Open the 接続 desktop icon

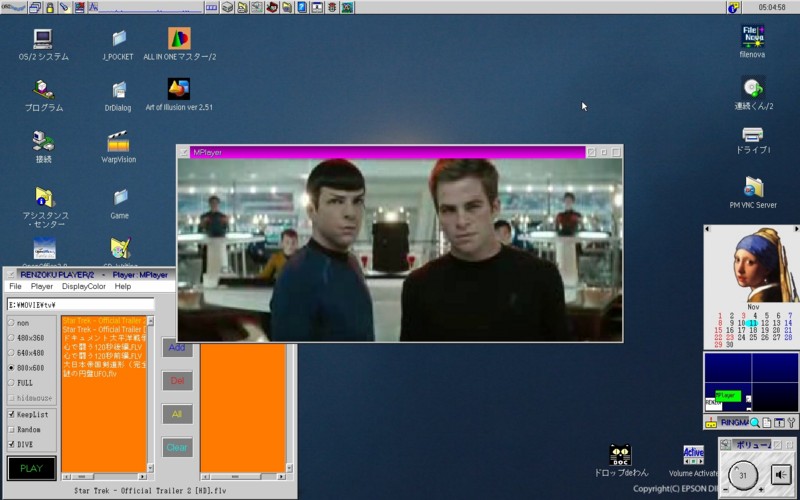pyautogui.click(x=43, y=141)
